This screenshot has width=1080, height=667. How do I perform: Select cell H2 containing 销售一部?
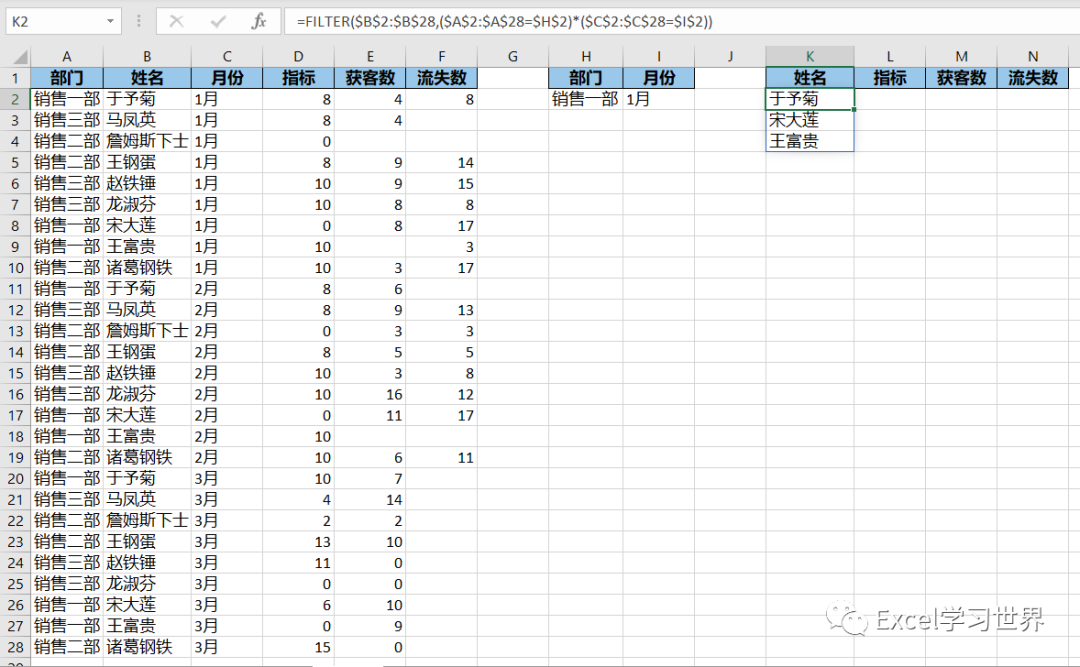pyautogui.click(x=585, y=99)
